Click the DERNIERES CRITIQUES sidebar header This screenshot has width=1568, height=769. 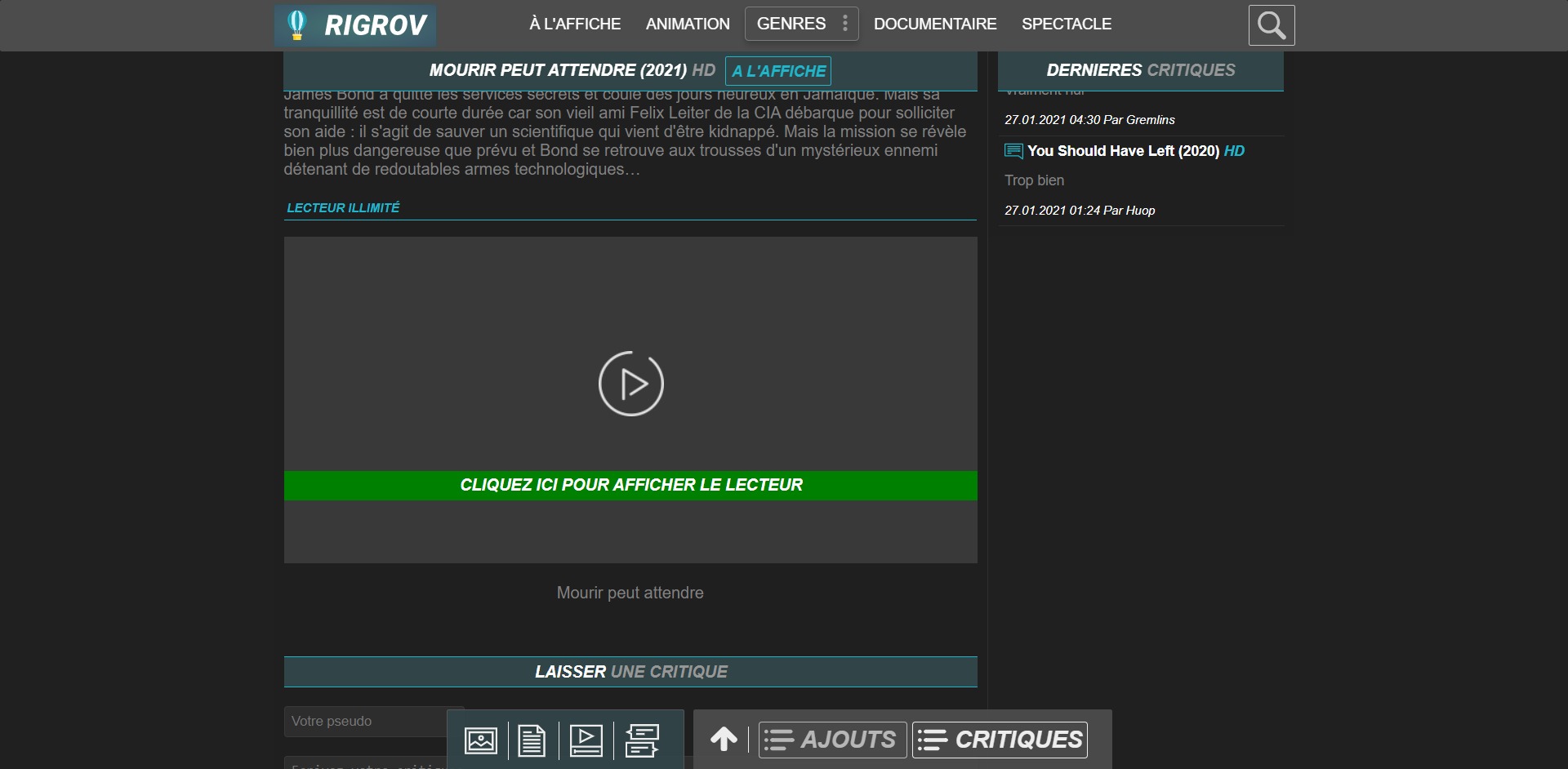pos(1141,70)
